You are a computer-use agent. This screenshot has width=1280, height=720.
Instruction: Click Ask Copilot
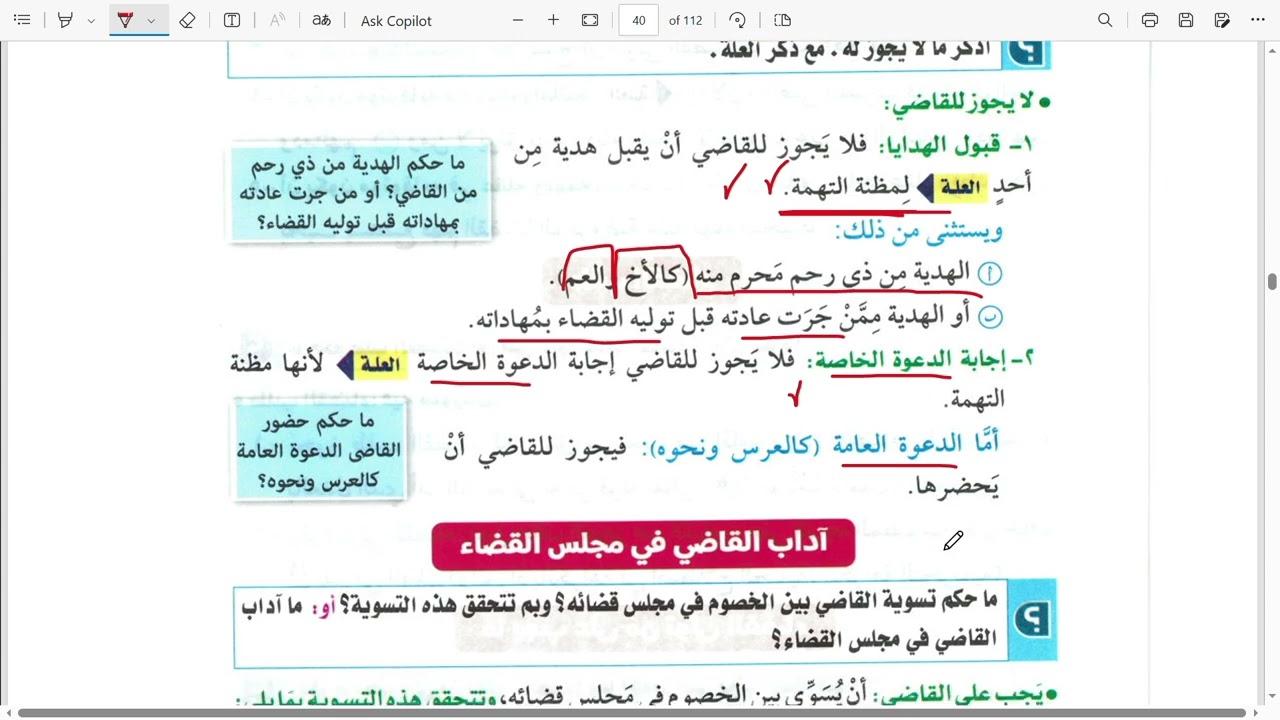click(396, 20)
